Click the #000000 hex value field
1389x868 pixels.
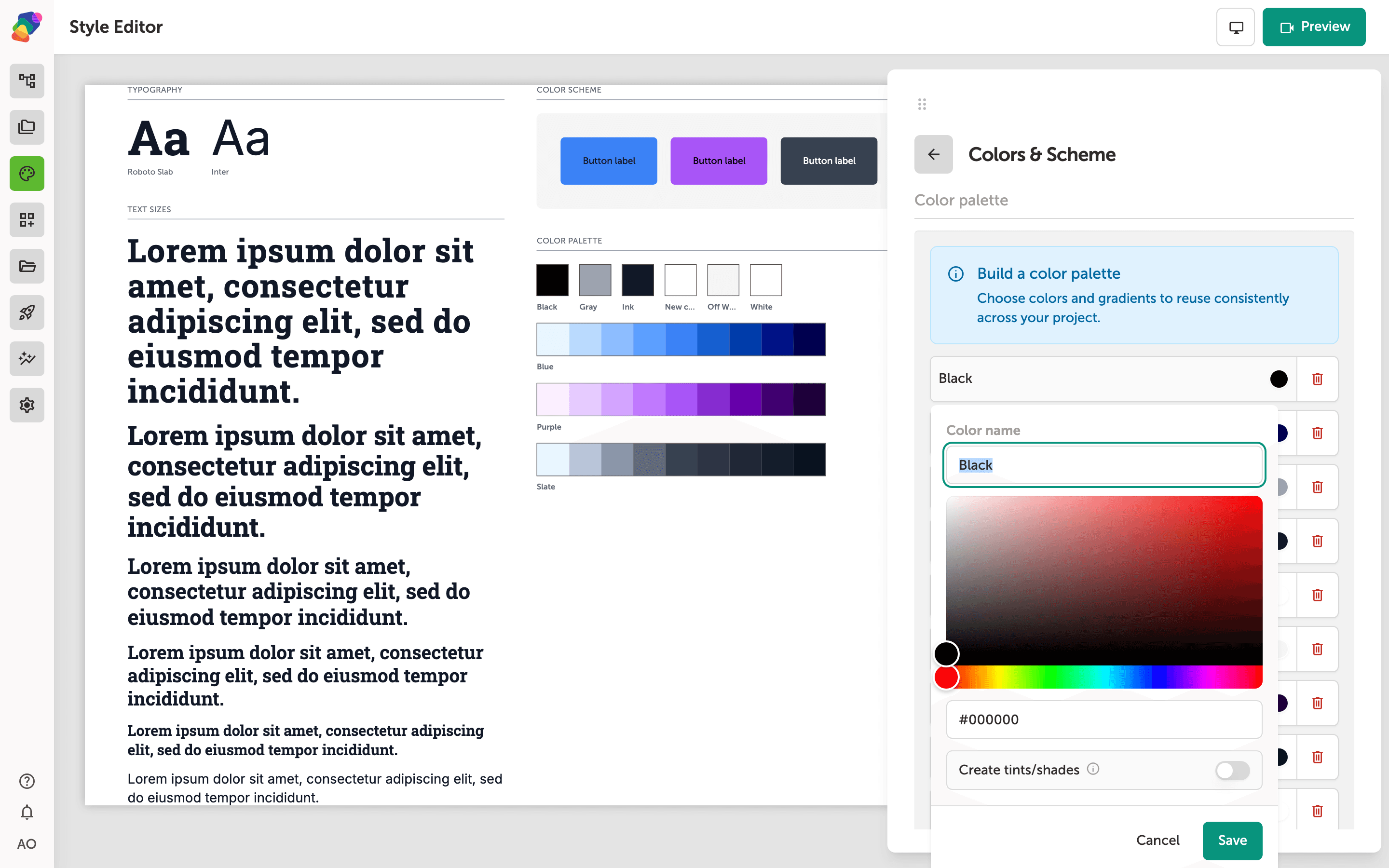point(1104,719)
